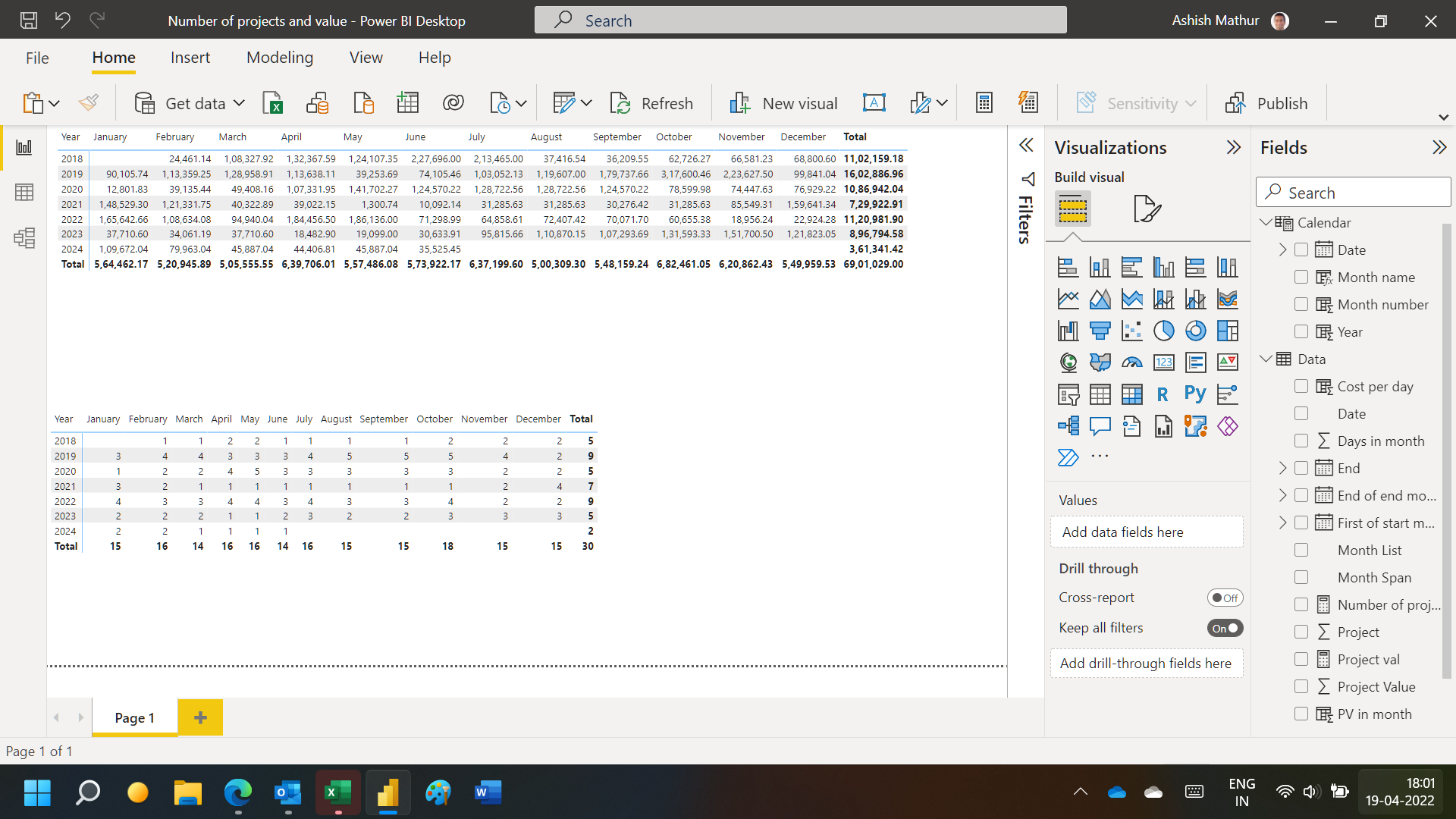Tick the Days in month checkbox
The image size is (1456, 819).
click(x=1301, y=441)
